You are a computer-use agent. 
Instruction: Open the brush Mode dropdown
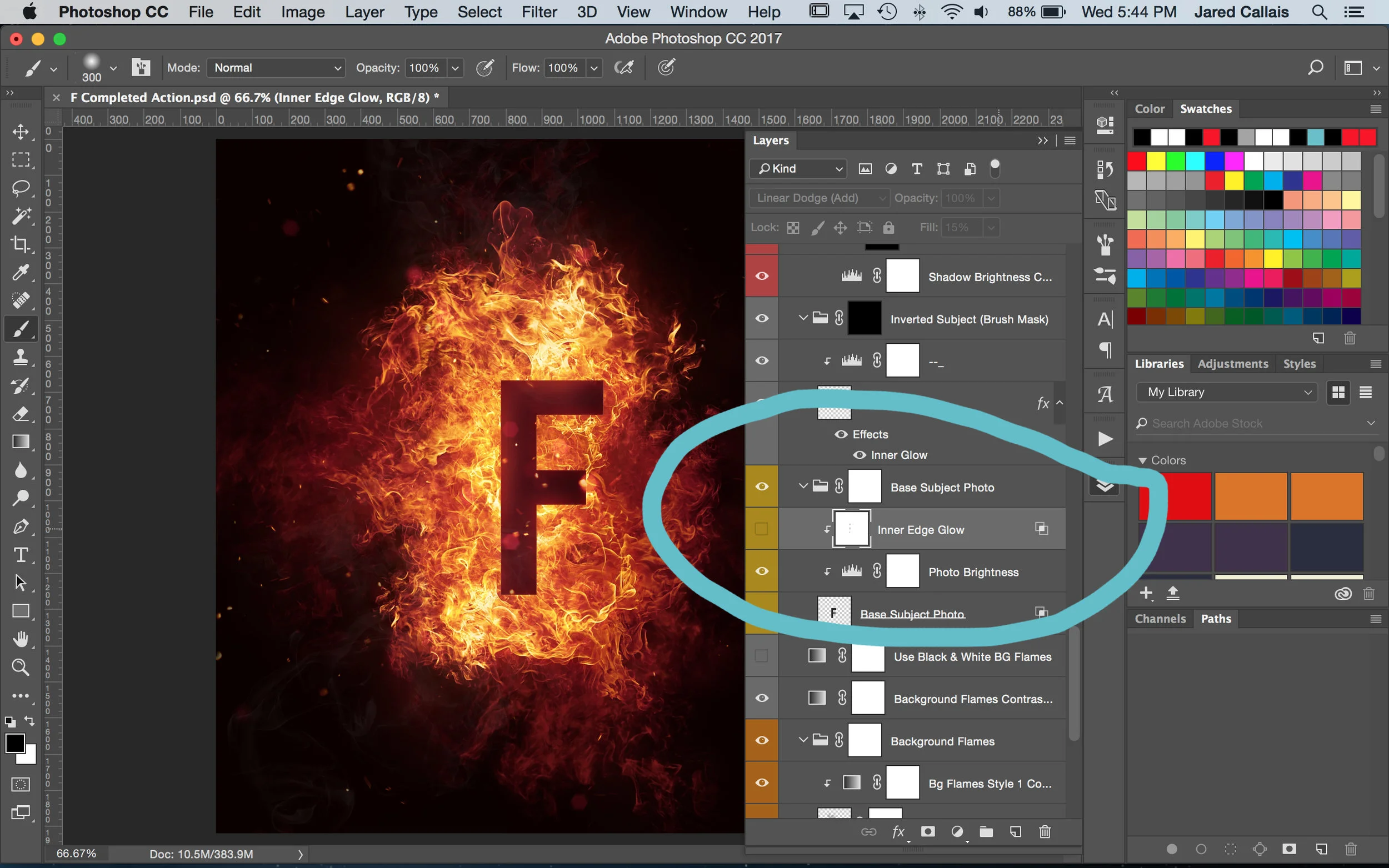click(276, 68)
